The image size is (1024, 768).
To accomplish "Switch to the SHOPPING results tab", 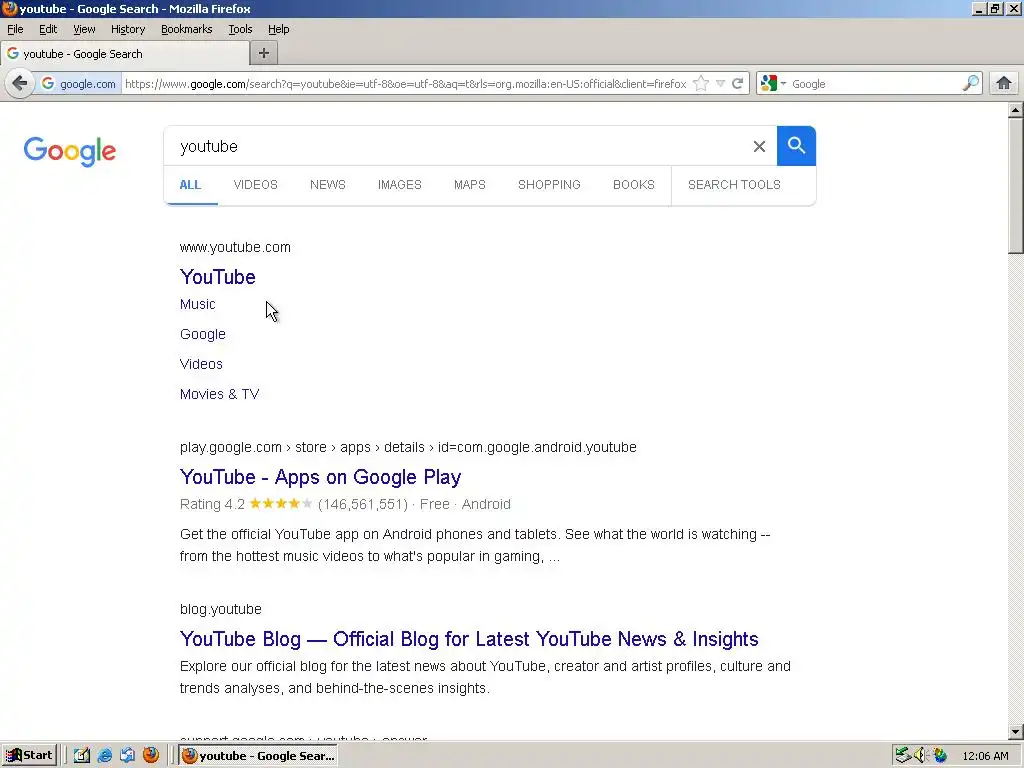I will (549, 185).
